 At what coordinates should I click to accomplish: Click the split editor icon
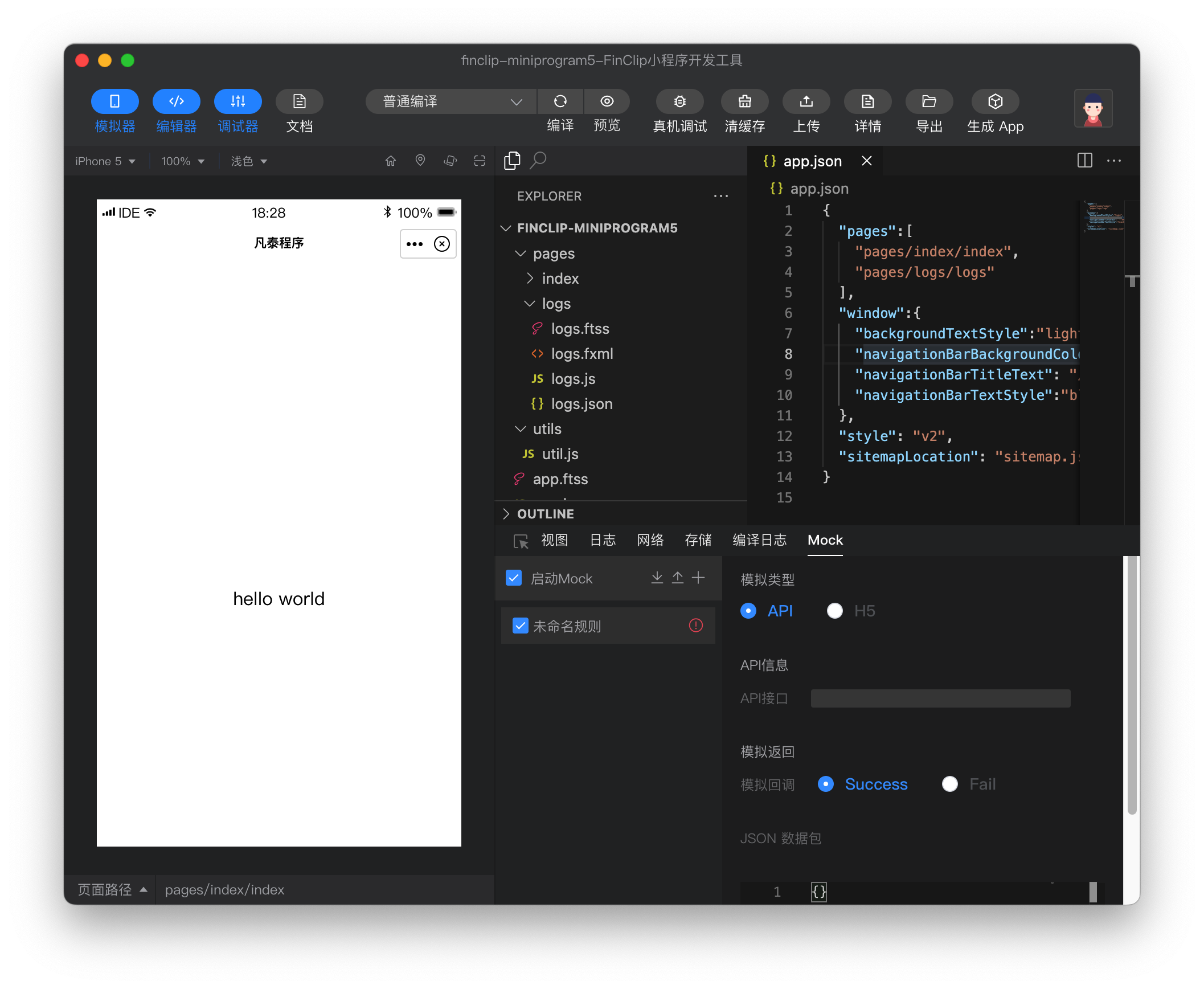(1084, 161)
